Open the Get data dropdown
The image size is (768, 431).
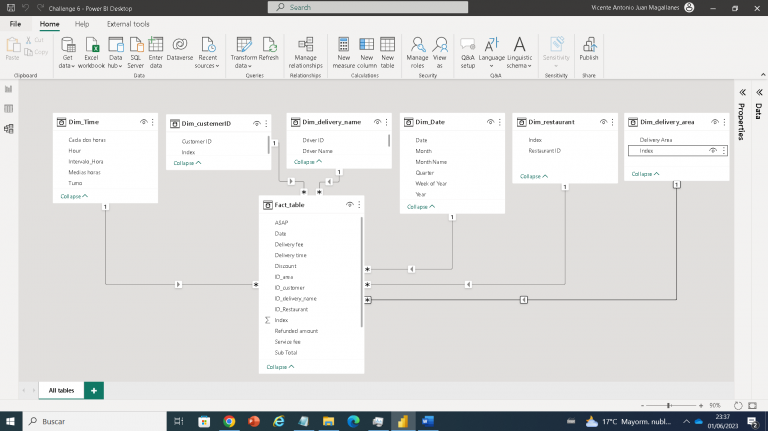point(68,65)
